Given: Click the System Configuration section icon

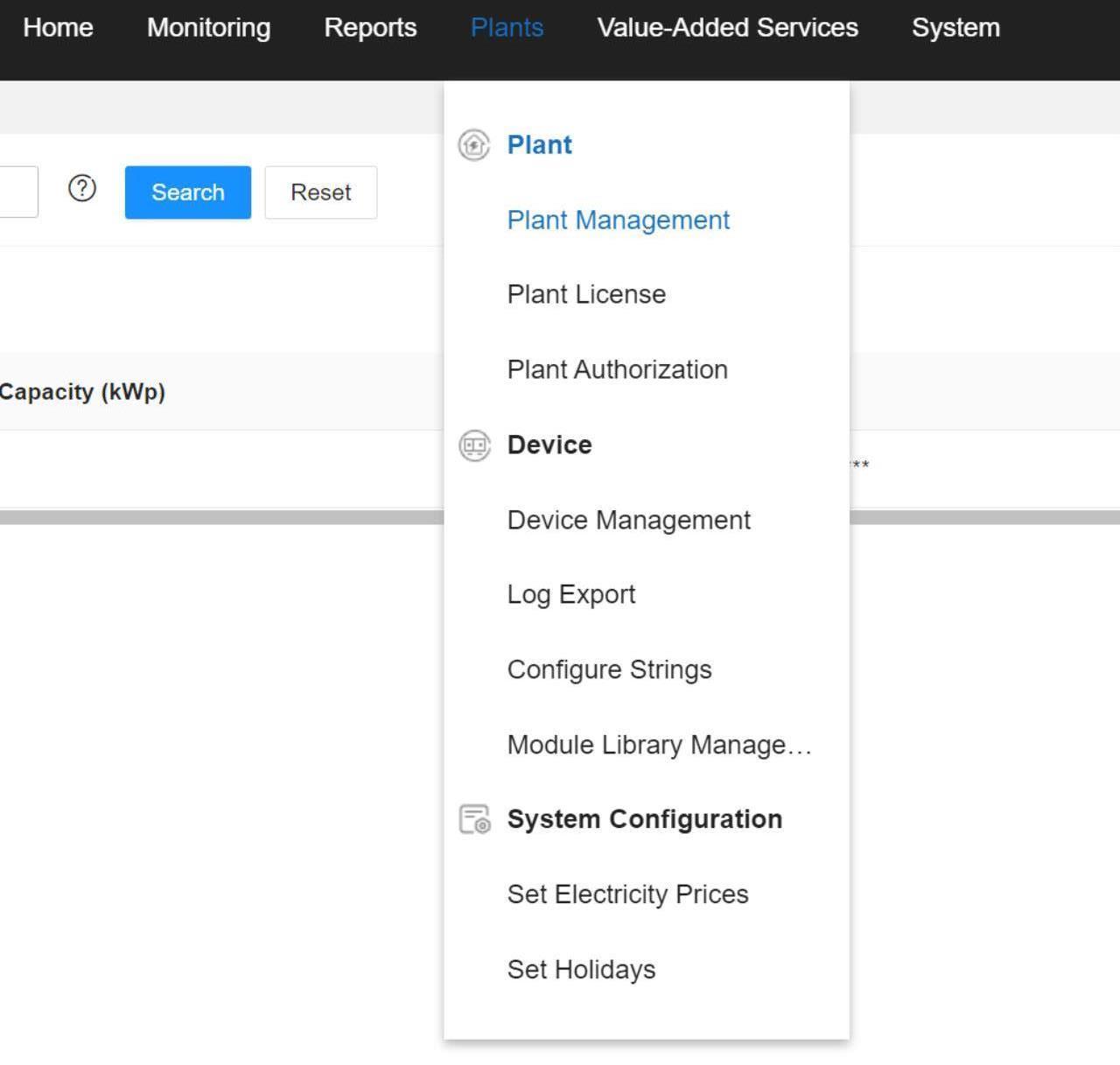Looking at the screenshot, I should click(x=474, y=820).
